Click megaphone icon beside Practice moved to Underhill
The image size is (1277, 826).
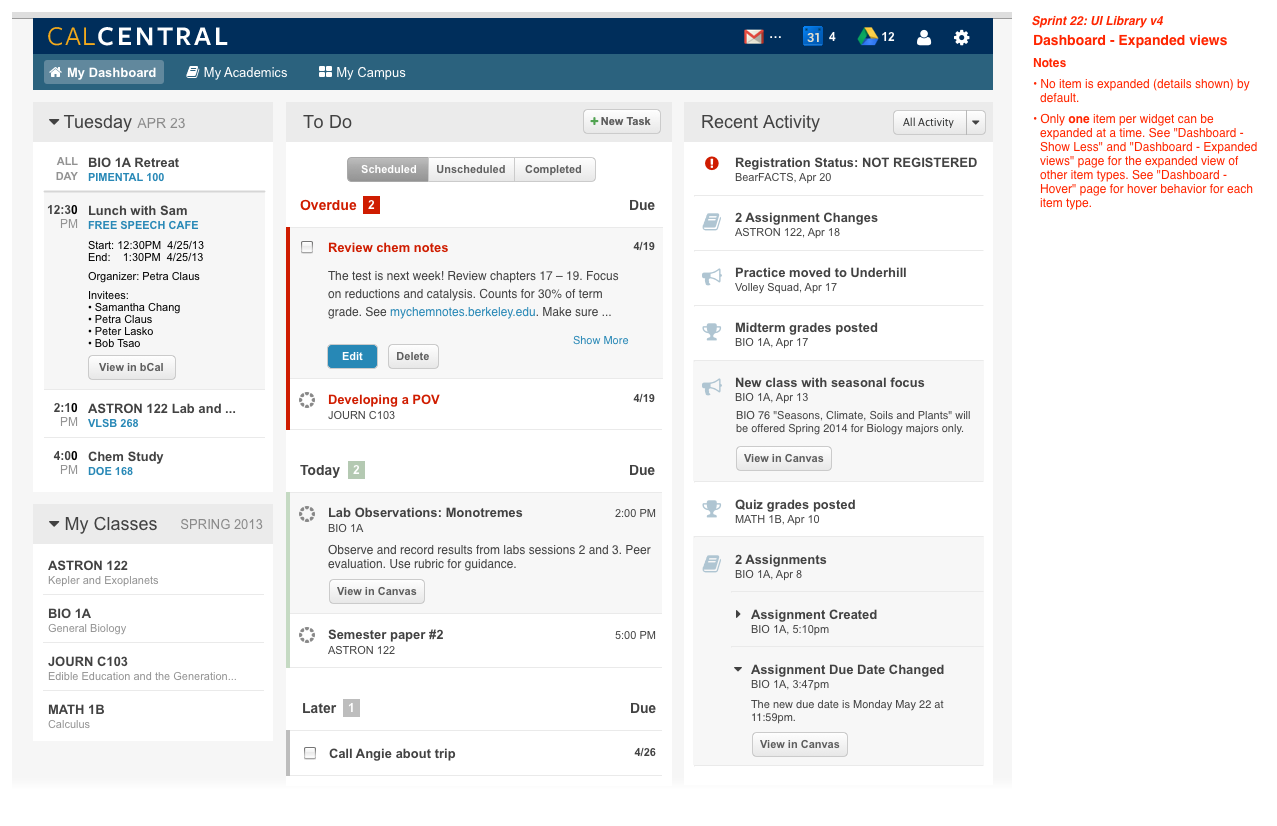point(712,278)
